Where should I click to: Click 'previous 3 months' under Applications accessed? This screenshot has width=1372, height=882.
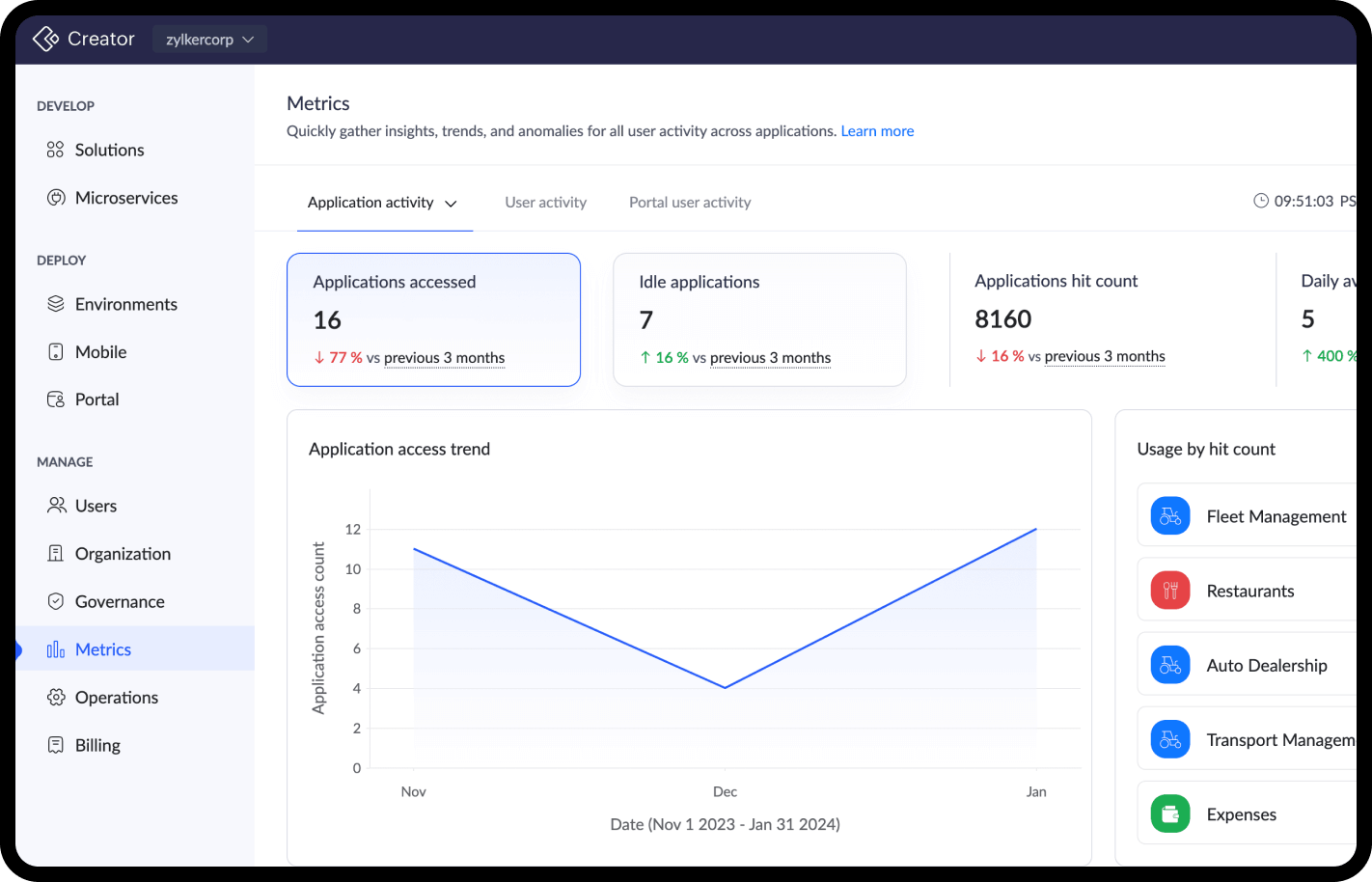[x=444, y=358]
